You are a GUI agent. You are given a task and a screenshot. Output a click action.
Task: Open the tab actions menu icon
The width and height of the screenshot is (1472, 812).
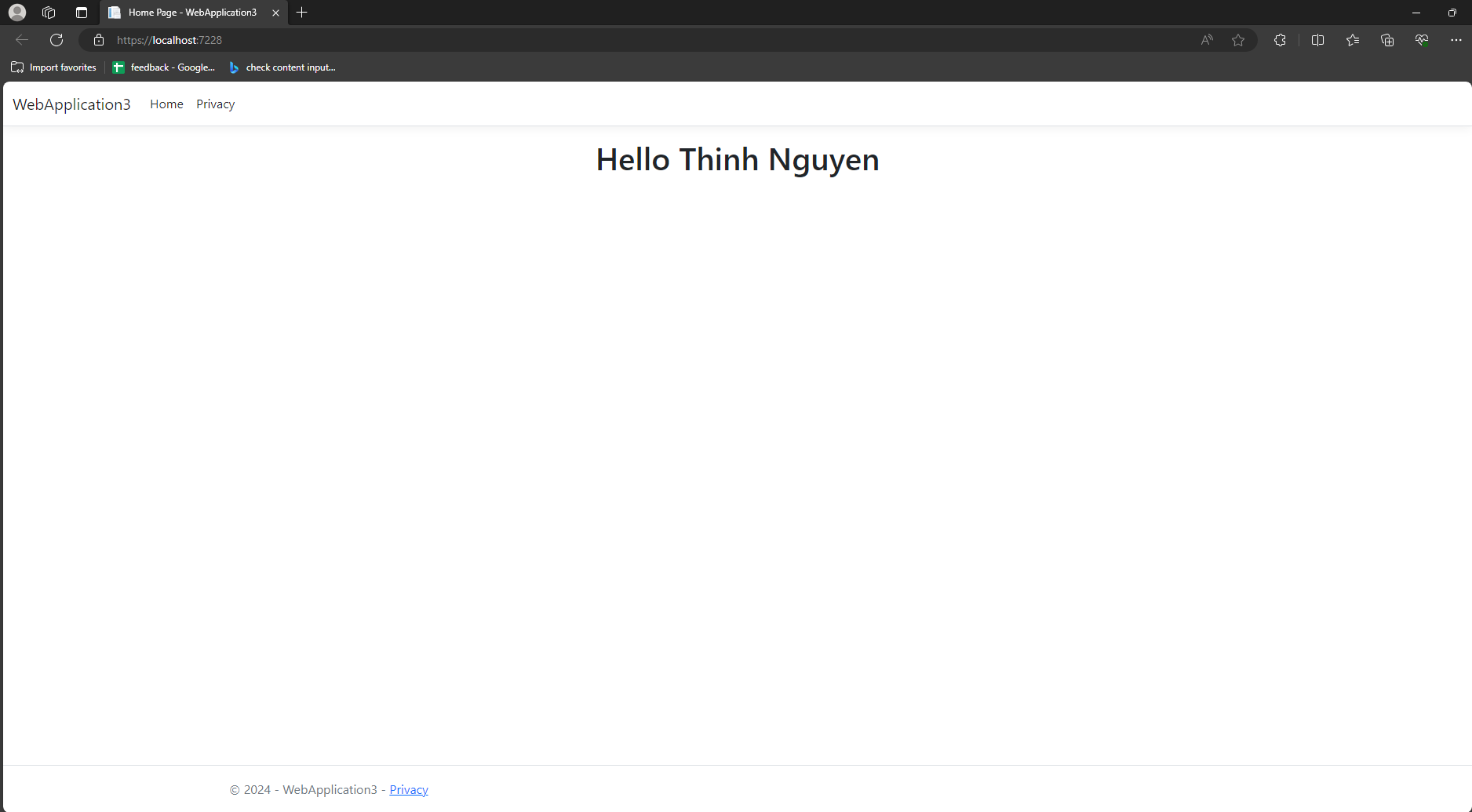pyautogui.click(x=82, y=13)
